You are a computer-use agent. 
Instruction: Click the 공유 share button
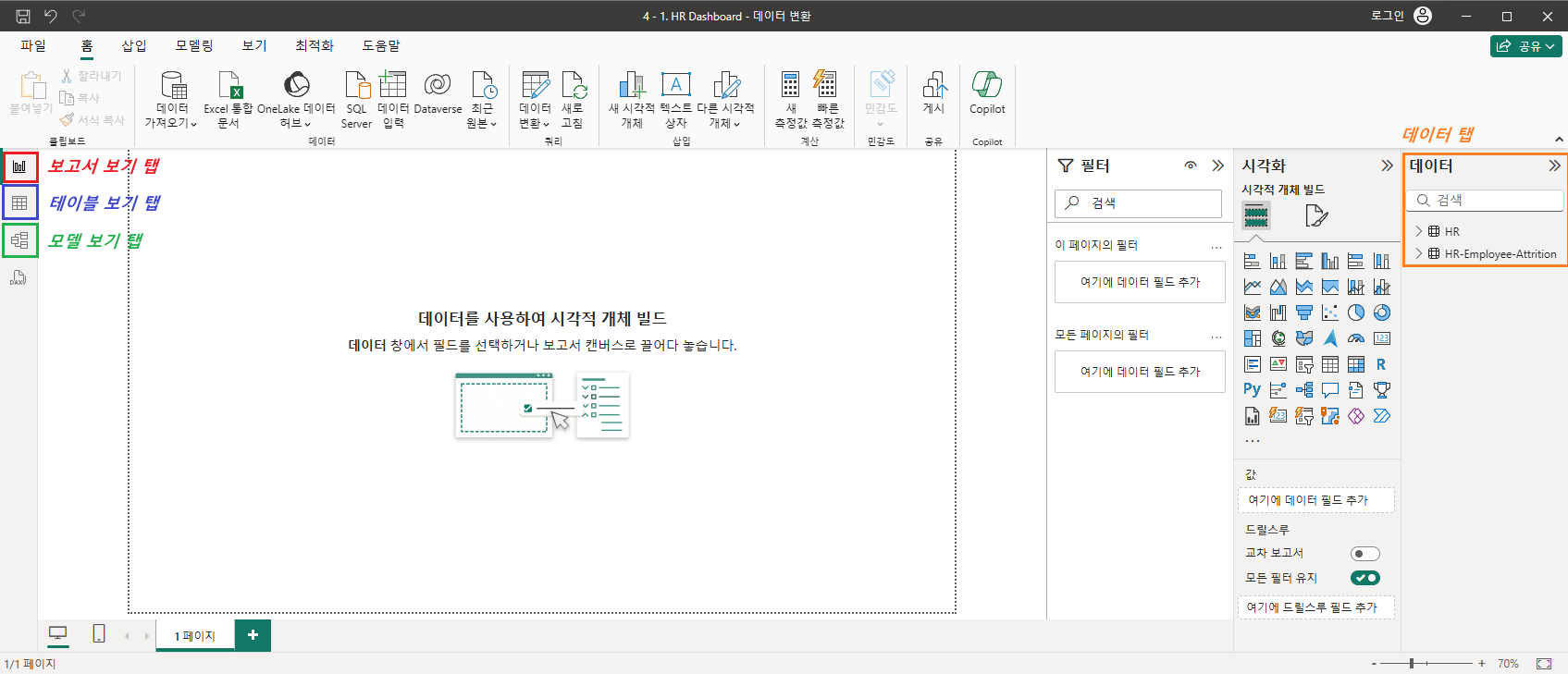coord(1526,45)
